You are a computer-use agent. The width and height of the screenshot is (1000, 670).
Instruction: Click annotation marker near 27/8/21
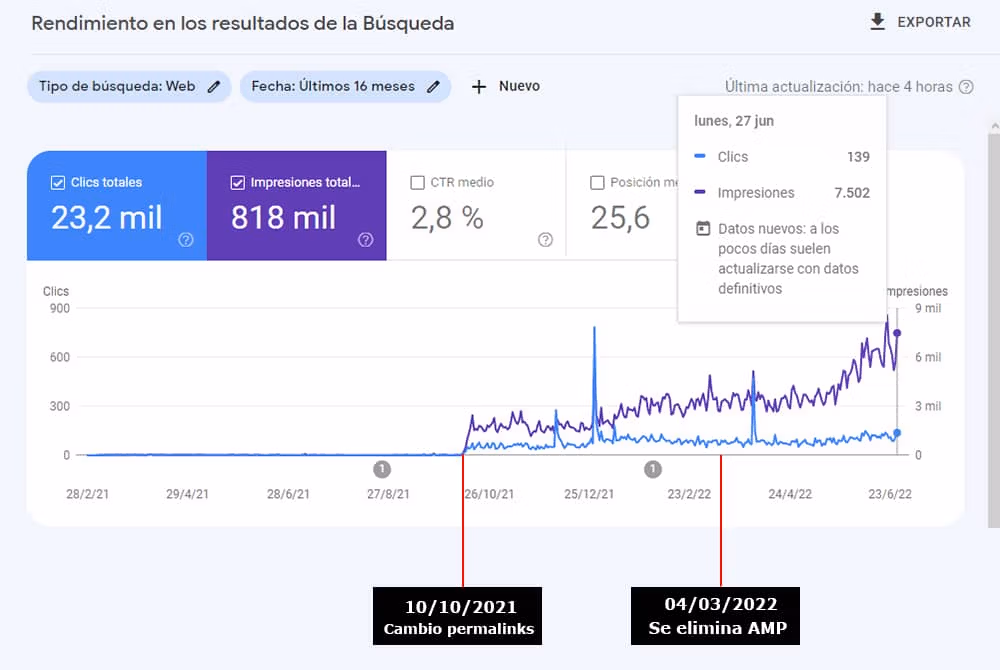coord(382,468)
